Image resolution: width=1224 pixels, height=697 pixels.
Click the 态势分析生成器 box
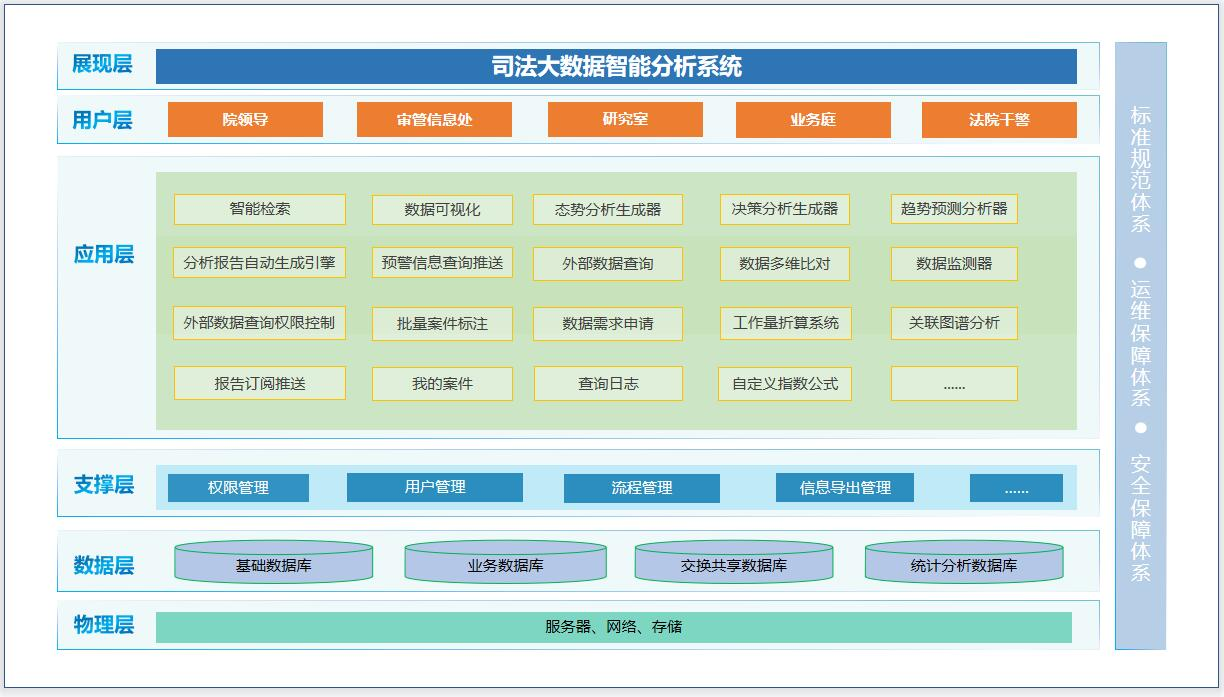[608, 210]
